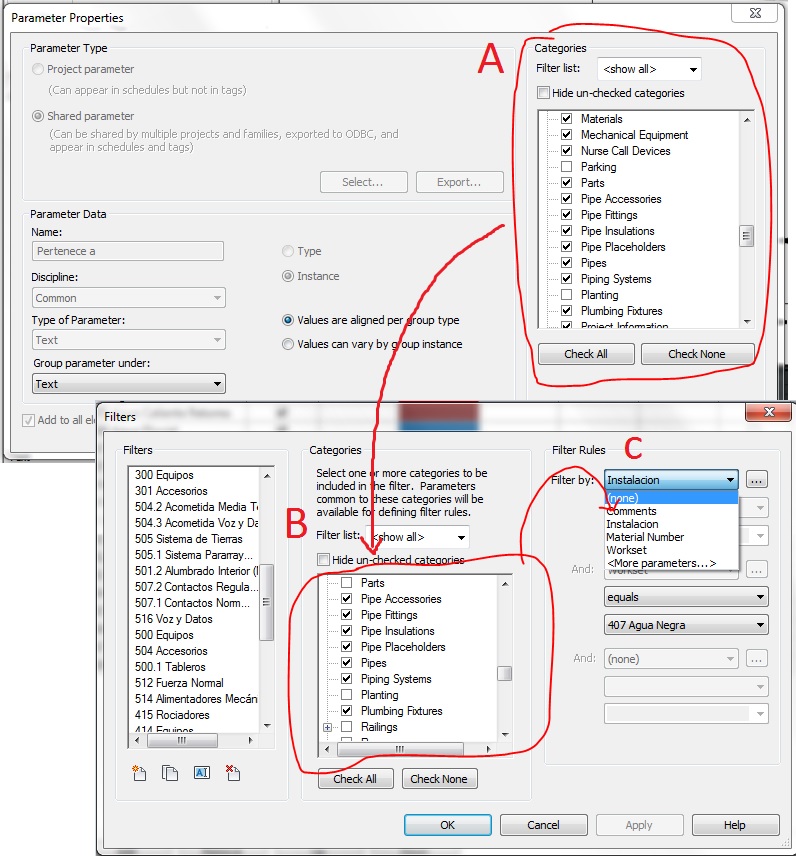Image resolution: width=796 pixels, height=856 pixels.
Task: Click Check None in Parameter Properties
Action: coord(697,354)
